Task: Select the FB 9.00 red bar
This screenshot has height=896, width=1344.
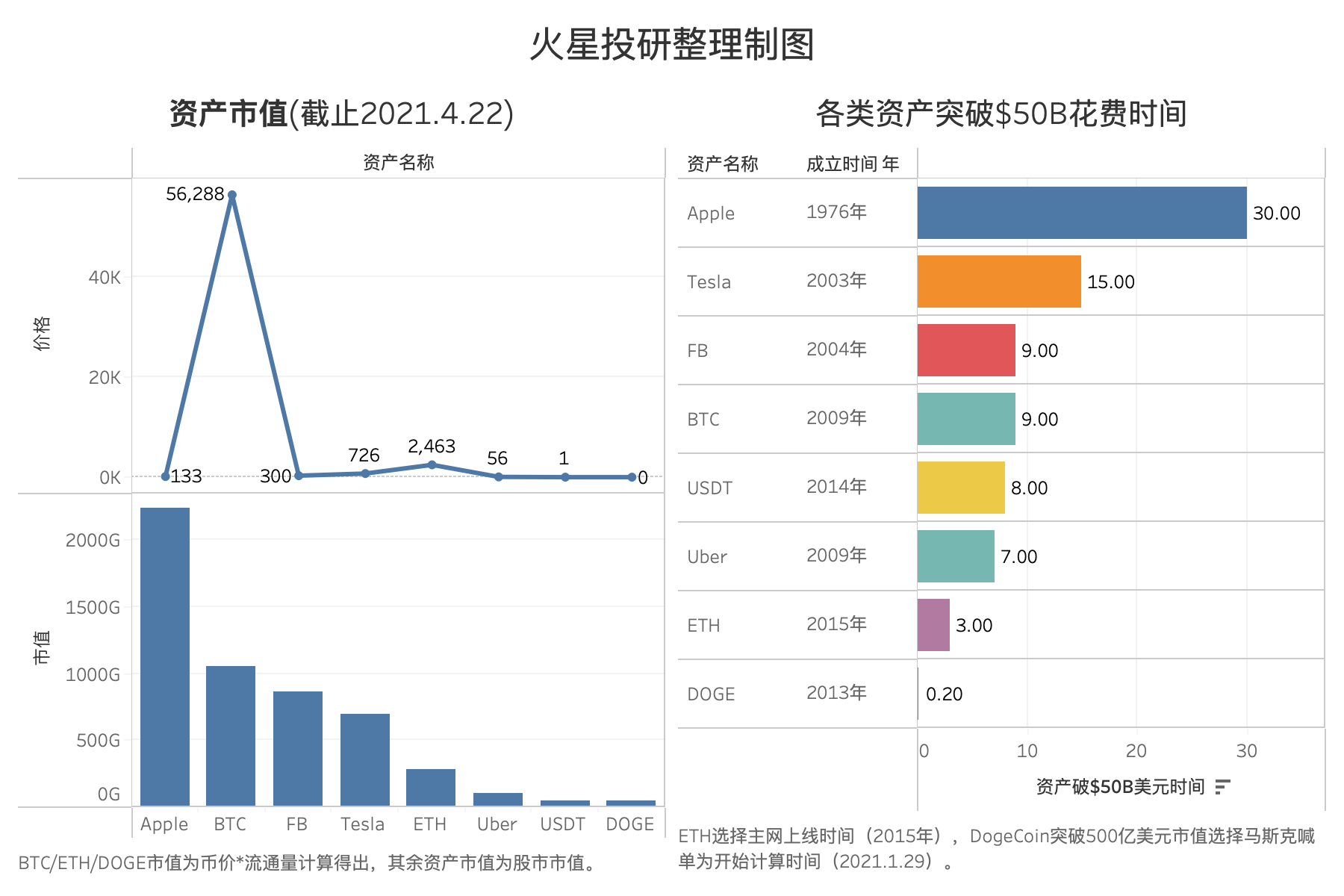Action: point(966,350)
